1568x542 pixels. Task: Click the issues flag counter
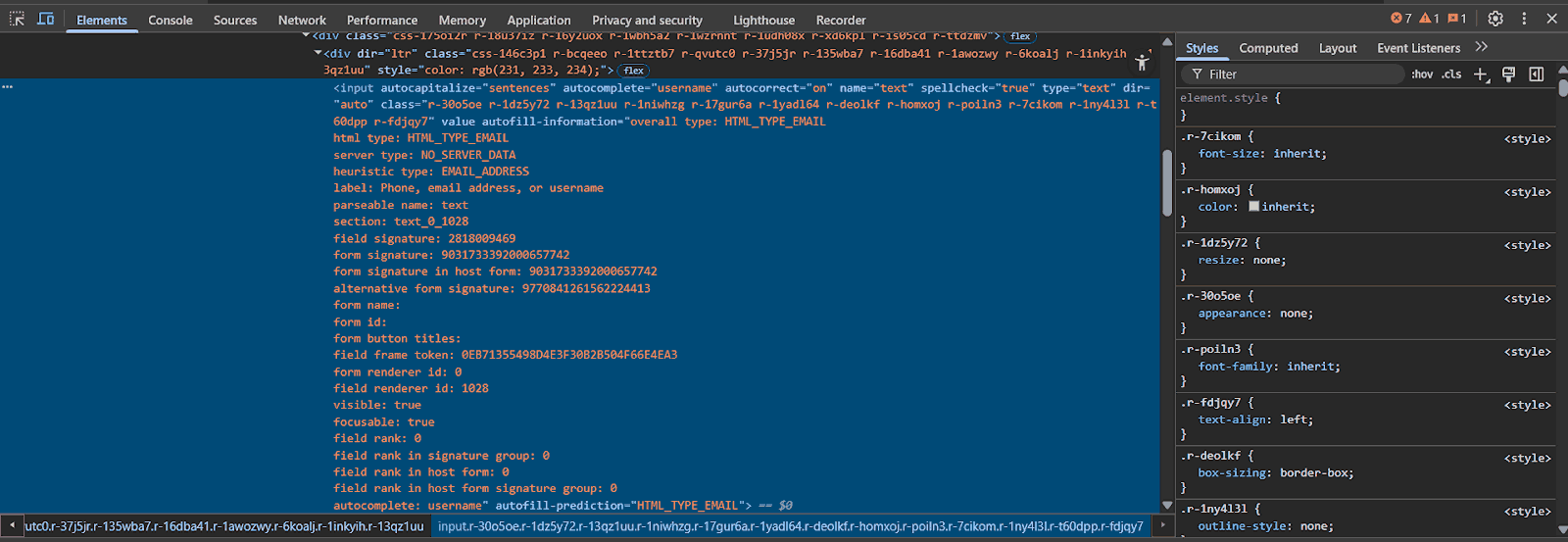[x=1457, y=19]
